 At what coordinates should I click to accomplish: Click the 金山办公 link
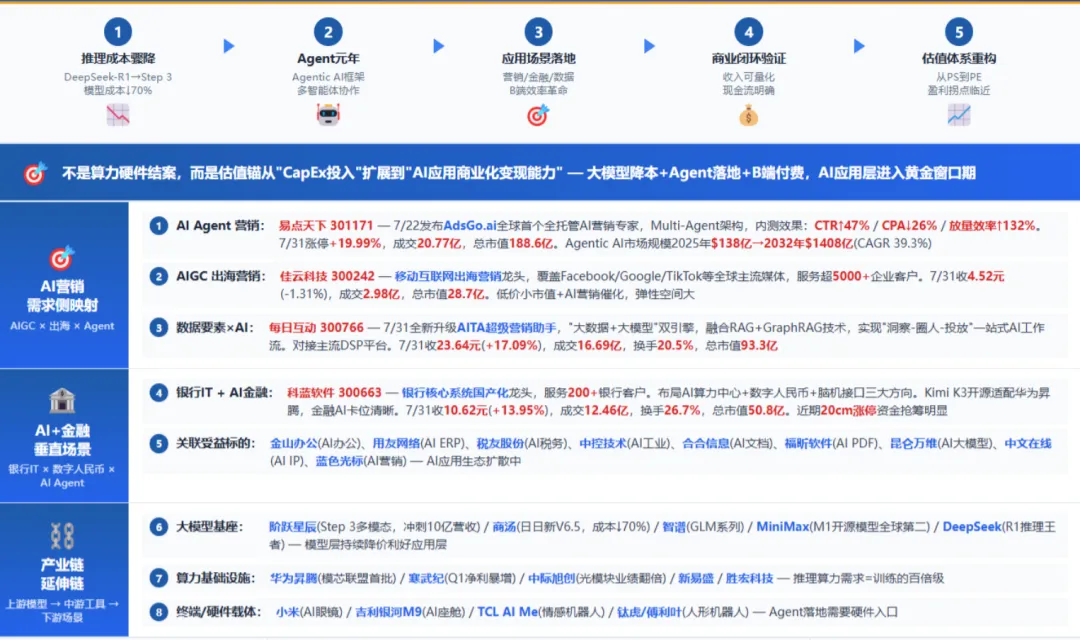pyautogui.click(x=293, y=443)
